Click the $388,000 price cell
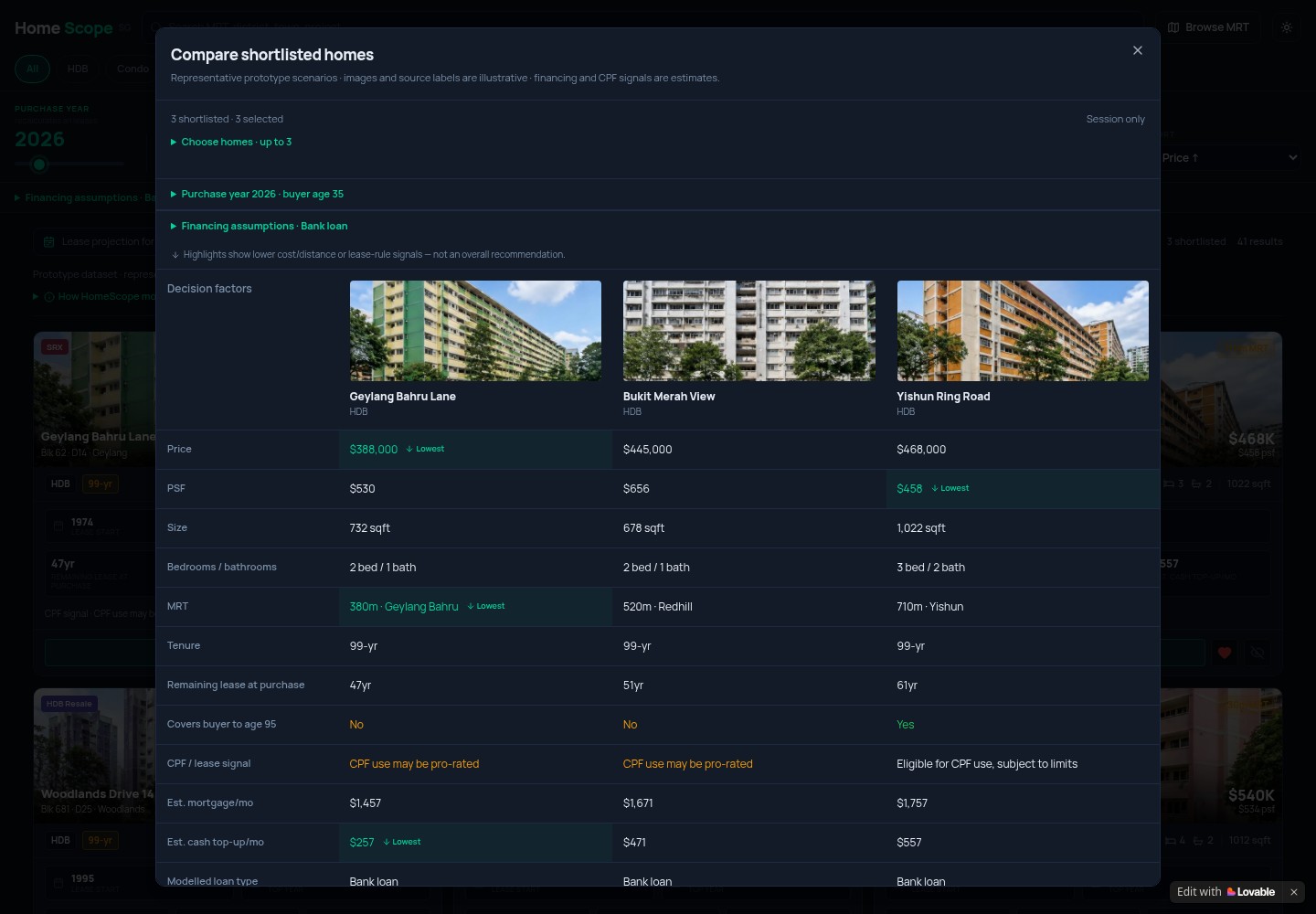 tap(475, 450)
